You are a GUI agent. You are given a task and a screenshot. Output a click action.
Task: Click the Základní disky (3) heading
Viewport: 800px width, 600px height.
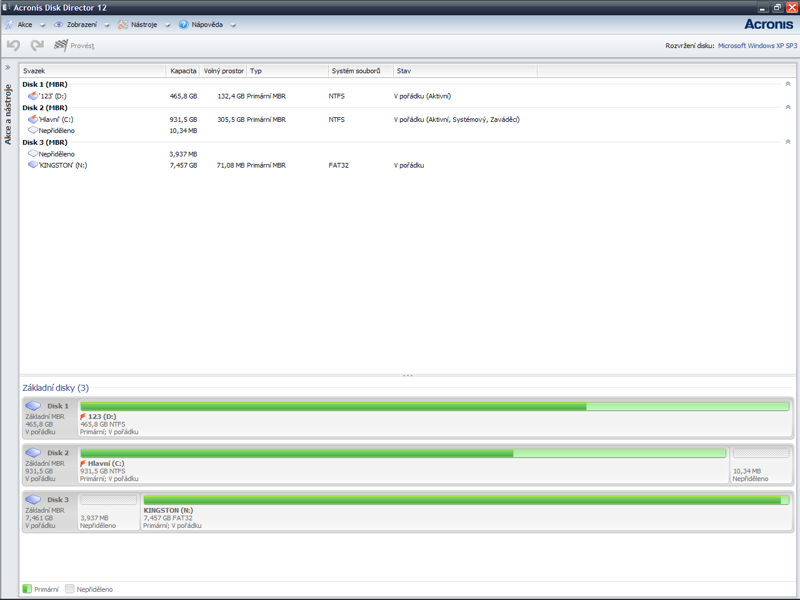click(x=56, y=388)
